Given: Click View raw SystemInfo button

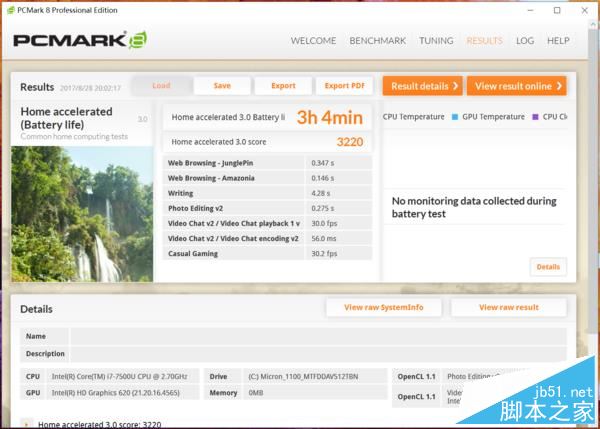Looking at the screenshot, I should coord(383,307).
